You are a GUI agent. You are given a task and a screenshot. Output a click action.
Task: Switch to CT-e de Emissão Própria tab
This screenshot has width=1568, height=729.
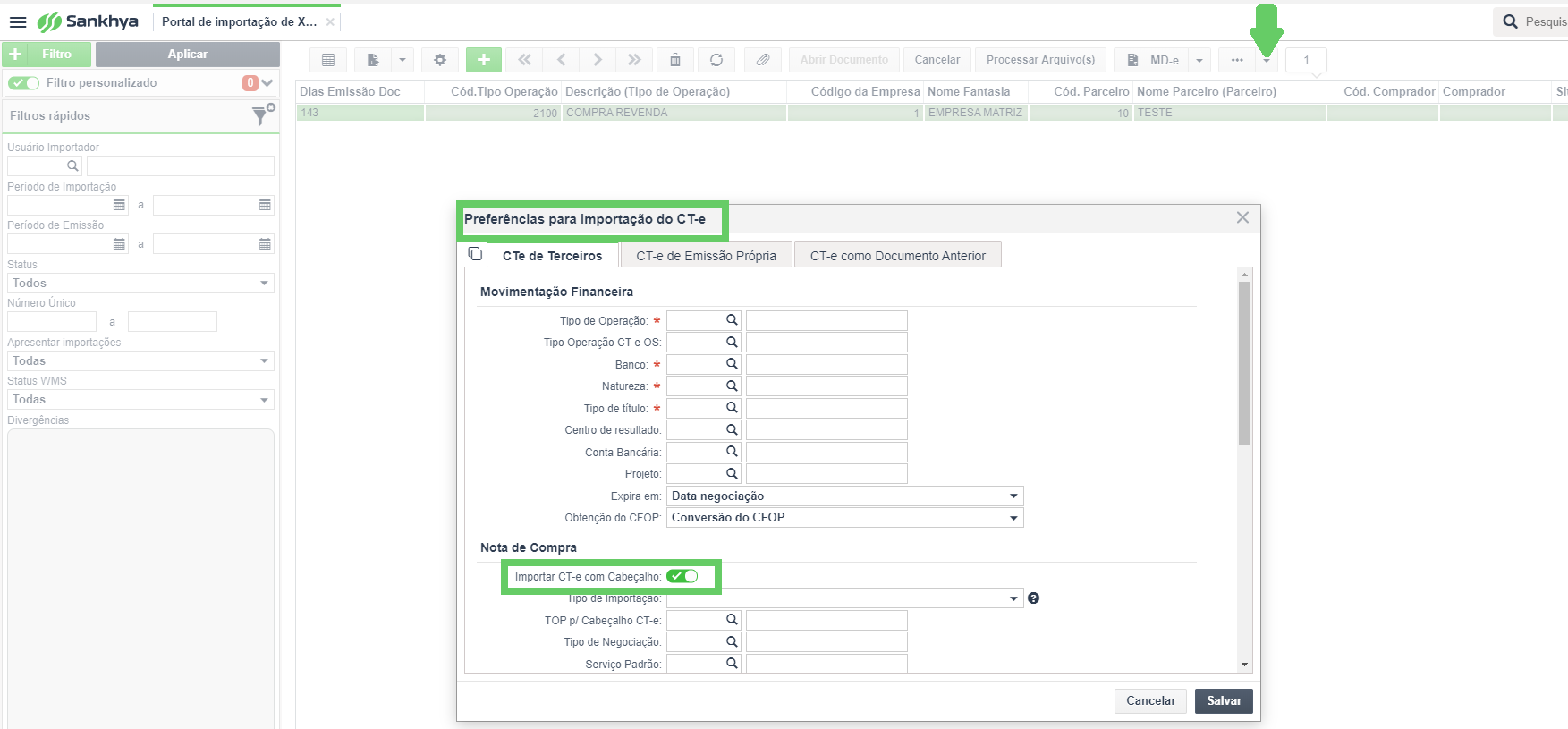tap(707, 256)
